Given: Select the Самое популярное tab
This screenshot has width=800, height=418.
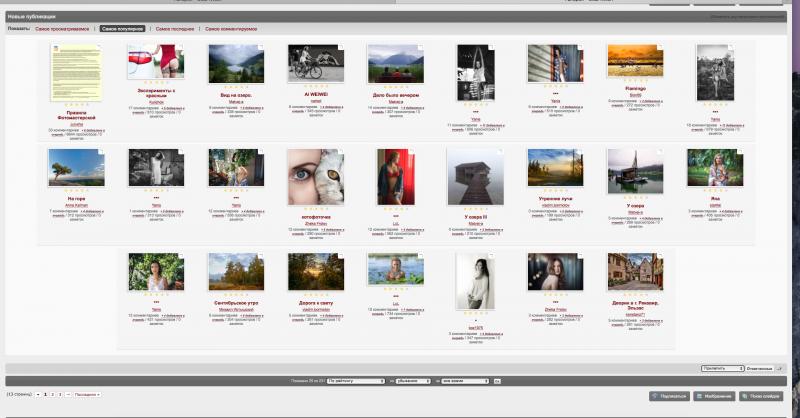Looking at the screenshot, I should (x=122, y=29).
